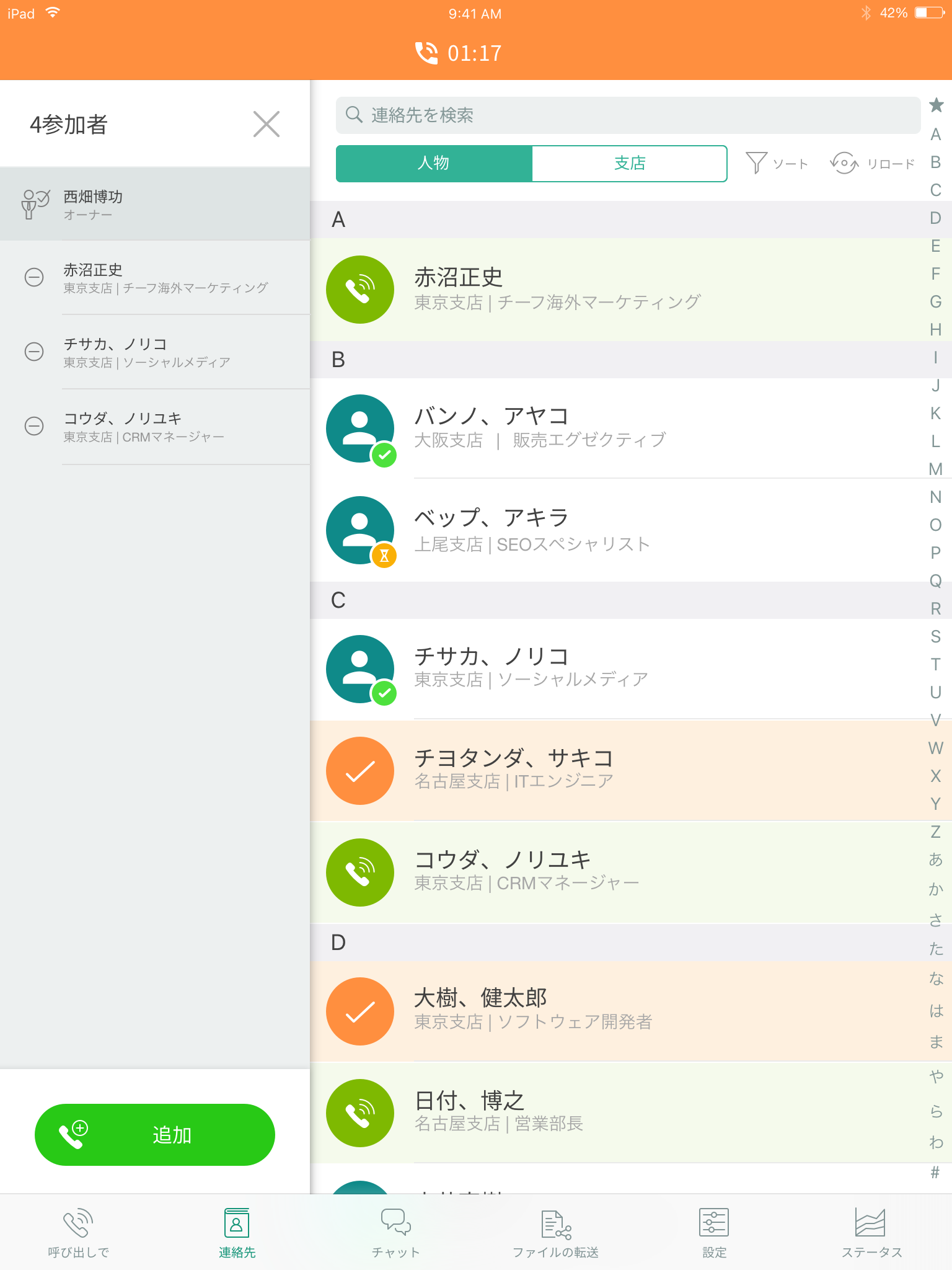
Task: Open the ステータス chart icon
Action: tap(870, 1223)
